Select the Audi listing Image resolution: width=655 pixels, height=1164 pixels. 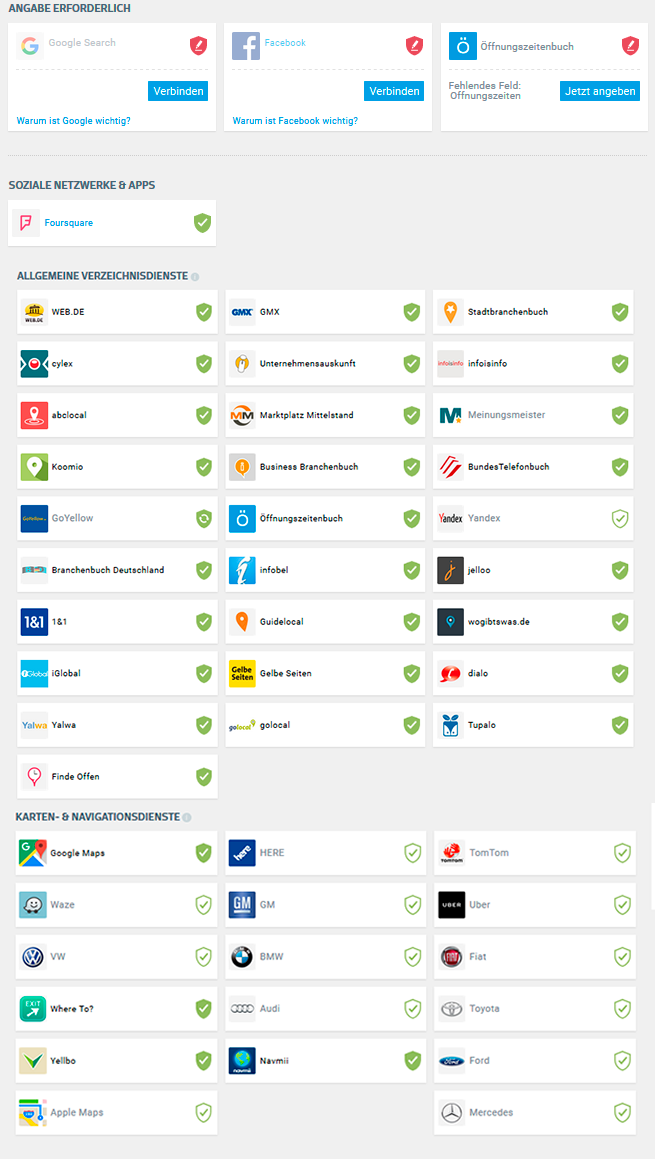[x=325, y=1009]
